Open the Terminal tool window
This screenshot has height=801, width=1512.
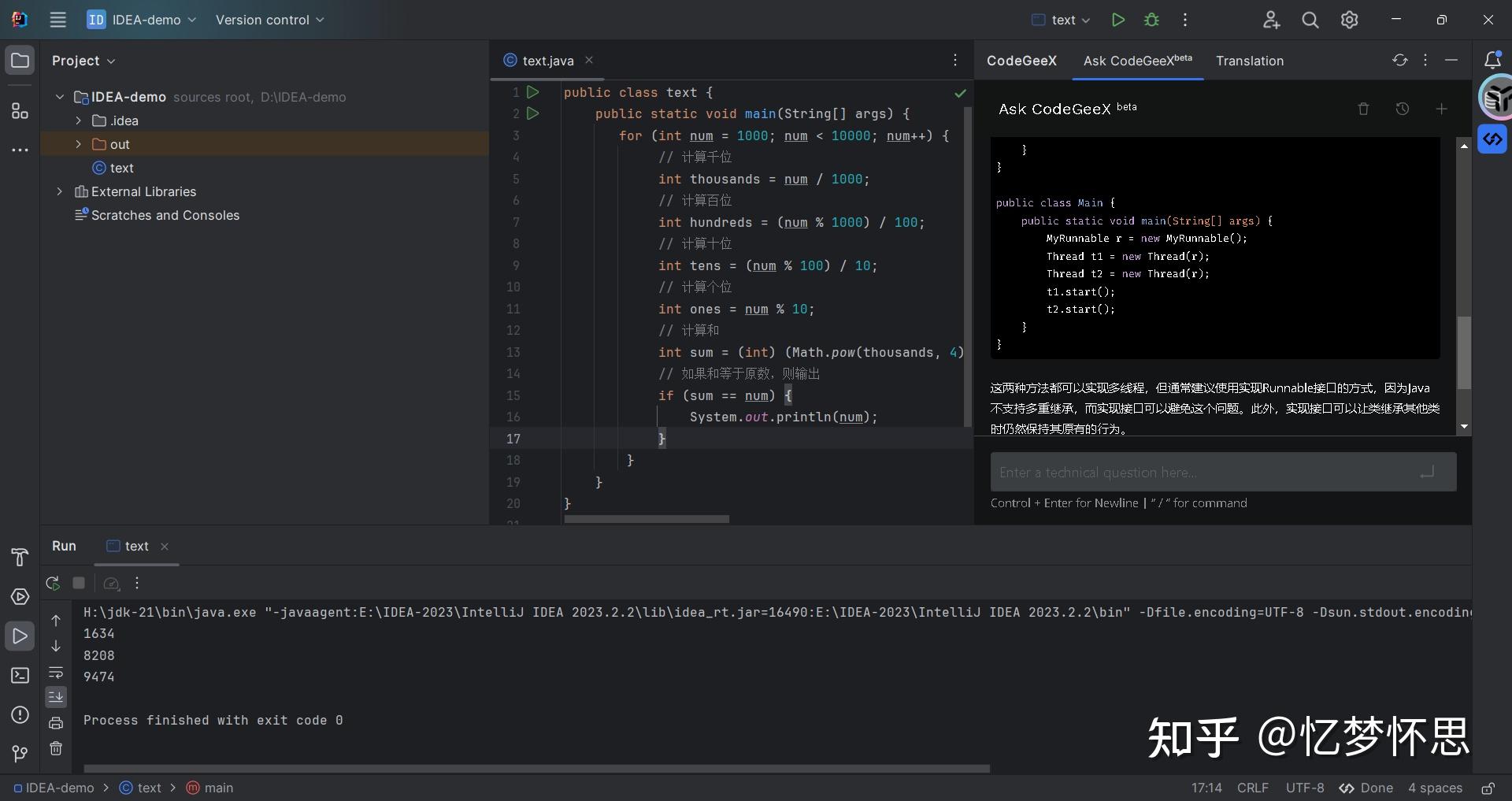click(20, 676)
